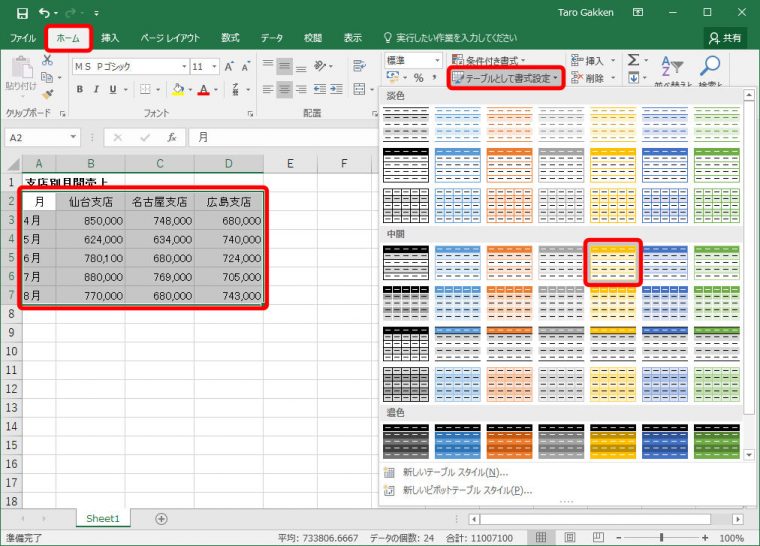Switch to Normal view in the status bar

[541, 537]
